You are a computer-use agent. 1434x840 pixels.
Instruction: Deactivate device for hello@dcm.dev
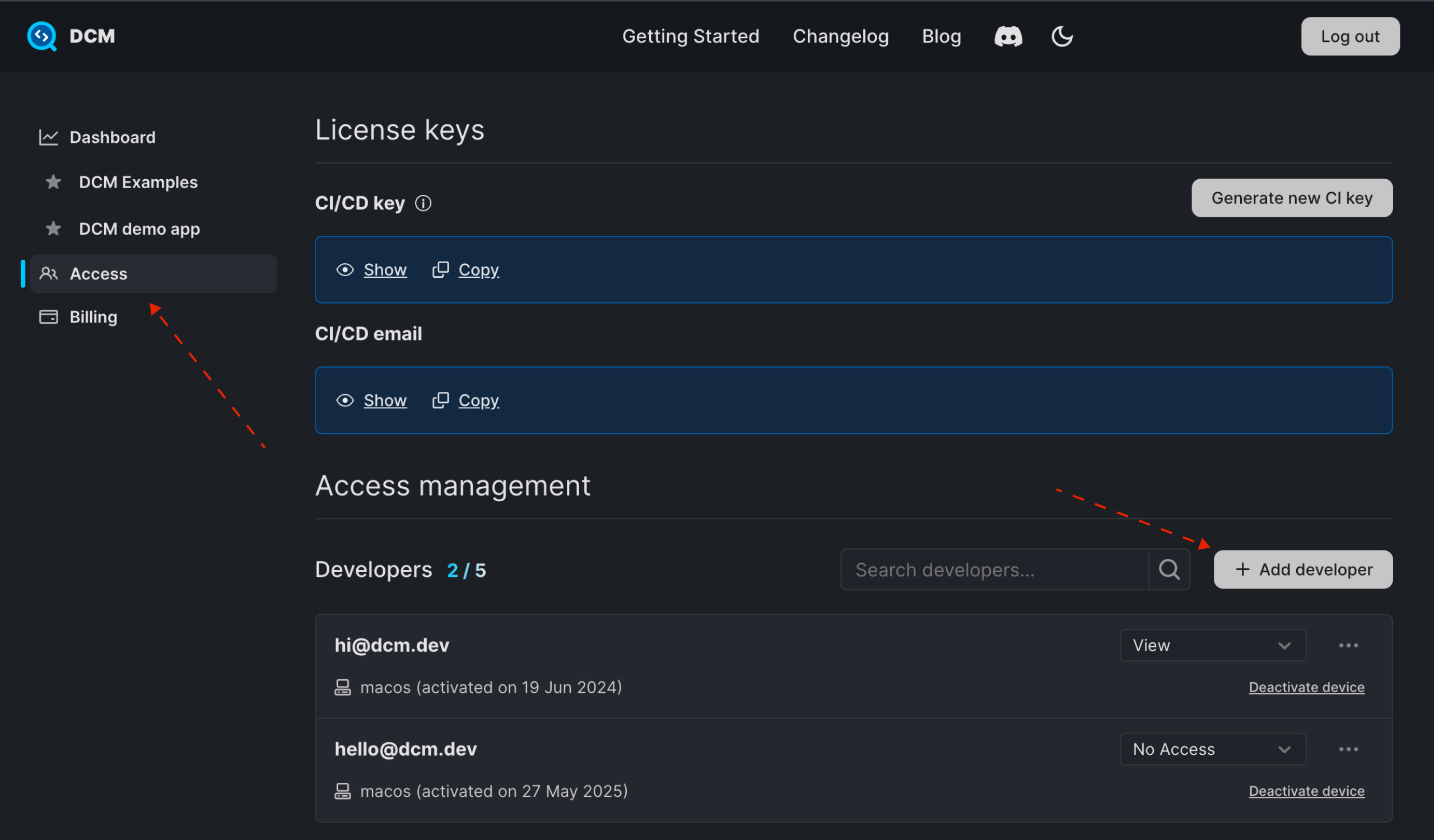[1306, 791]
